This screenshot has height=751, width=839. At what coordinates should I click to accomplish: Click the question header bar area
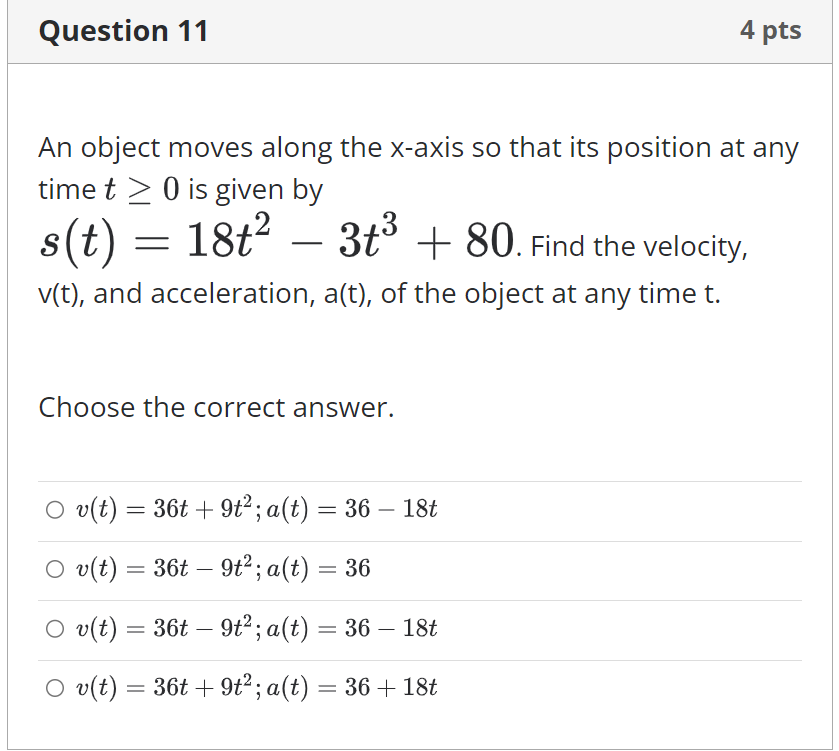coord(419,31)
